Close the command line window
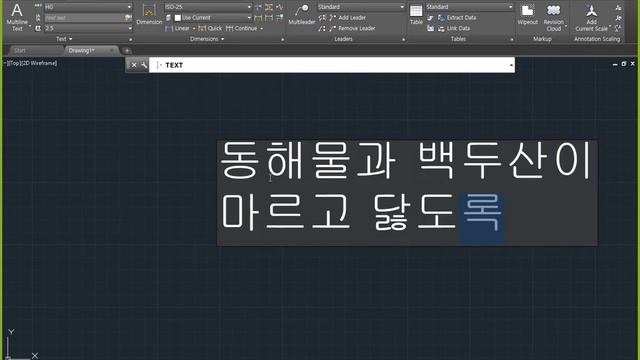 click(x=134, y=65)
